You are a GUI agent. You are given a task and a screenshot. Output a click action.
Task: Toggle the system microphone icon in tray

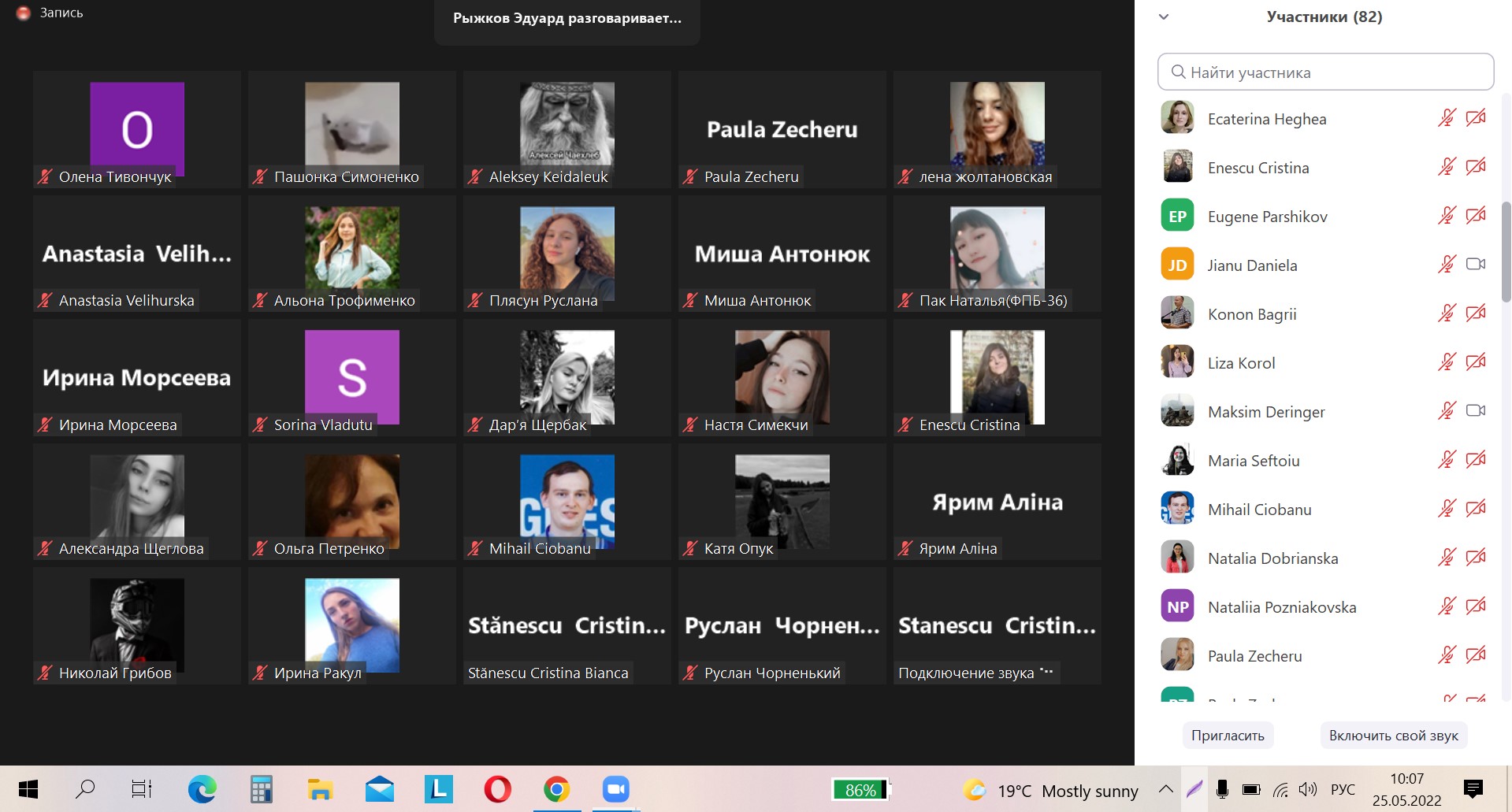[x=1222, y=789]
